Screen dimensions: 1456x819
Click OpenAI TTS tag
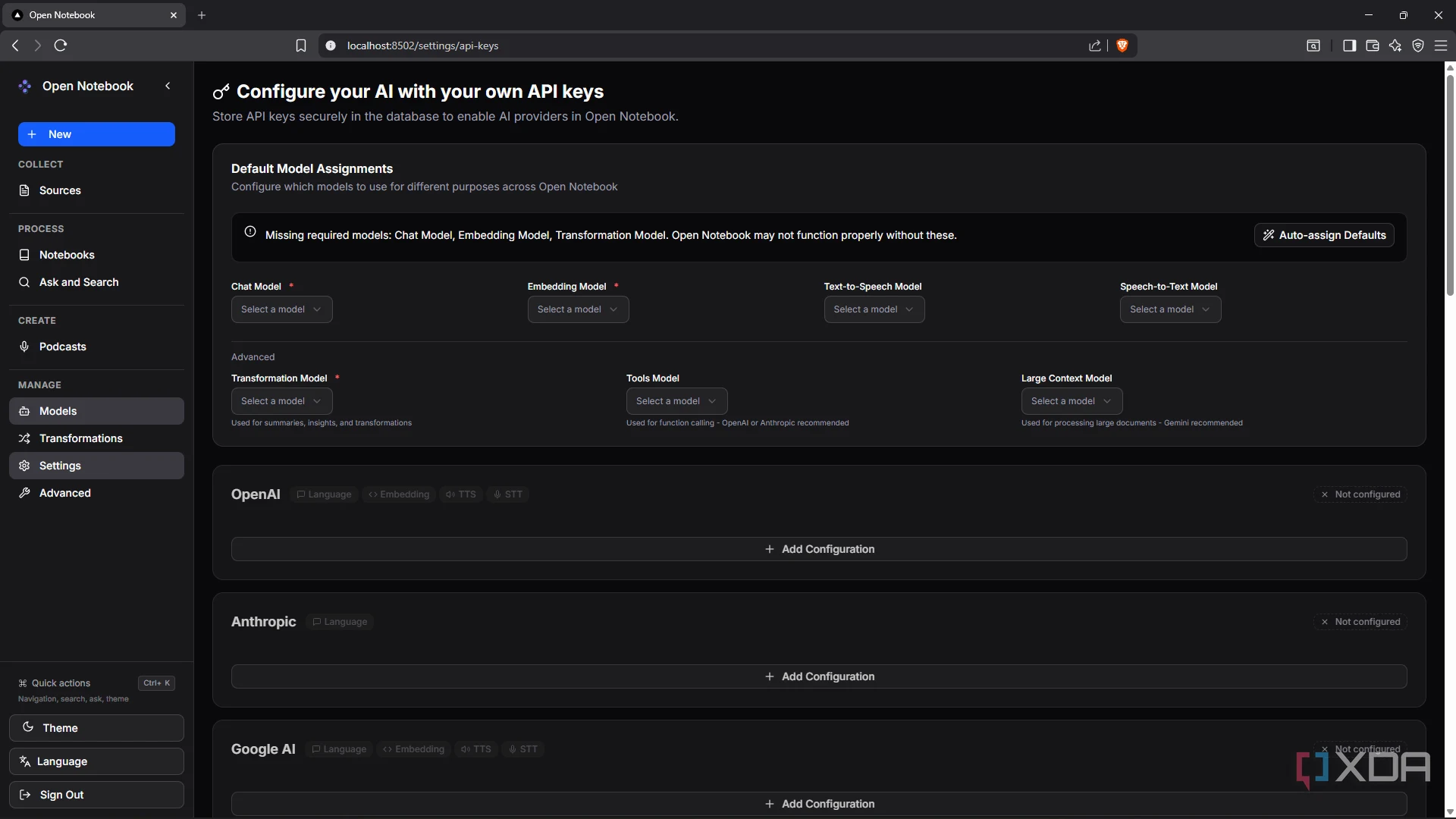pos(461,494)
